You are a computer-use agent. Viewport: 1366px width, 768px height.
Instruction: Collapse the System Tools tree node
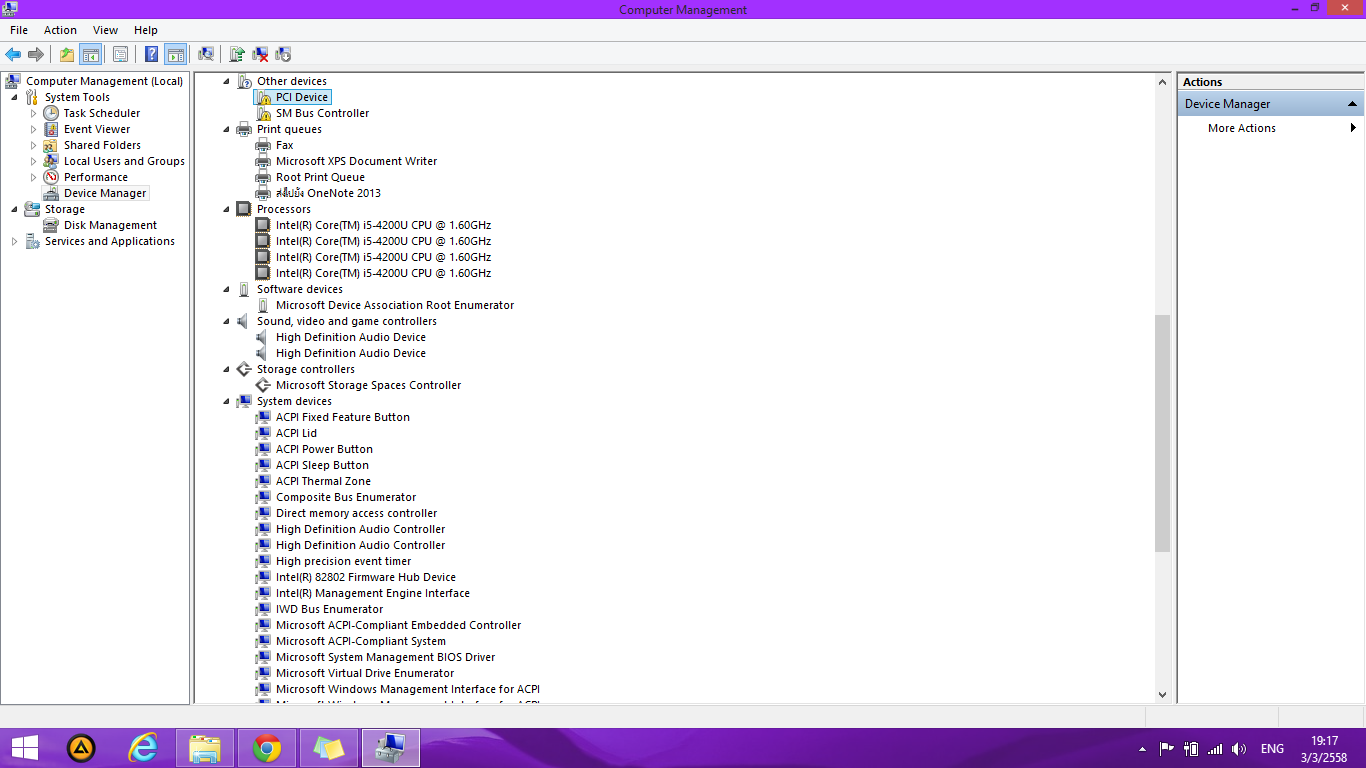[x=14, y=97]
